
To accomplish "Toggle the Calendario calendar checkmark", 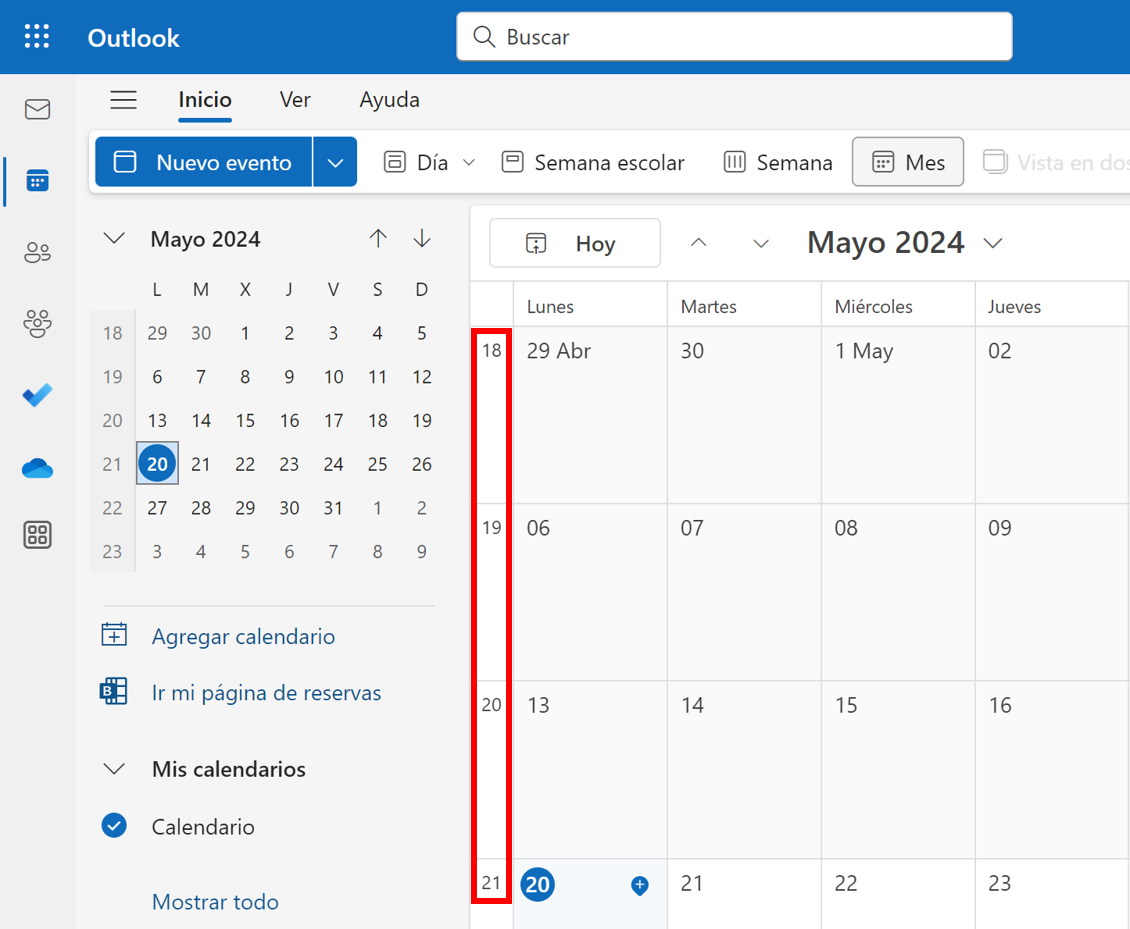I will (114, 825).
